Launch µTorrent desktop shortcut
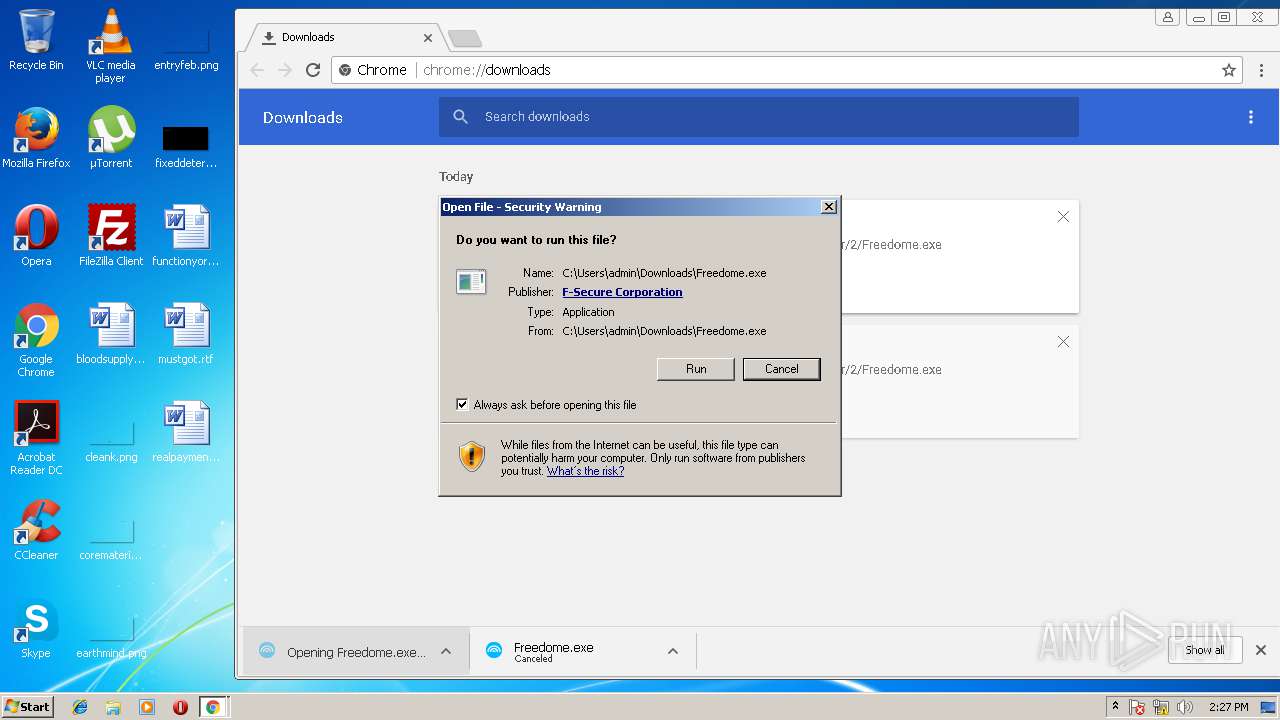The width and height of the screenshot is (1280, 720). pyautogui.click(x=111, y=138)
